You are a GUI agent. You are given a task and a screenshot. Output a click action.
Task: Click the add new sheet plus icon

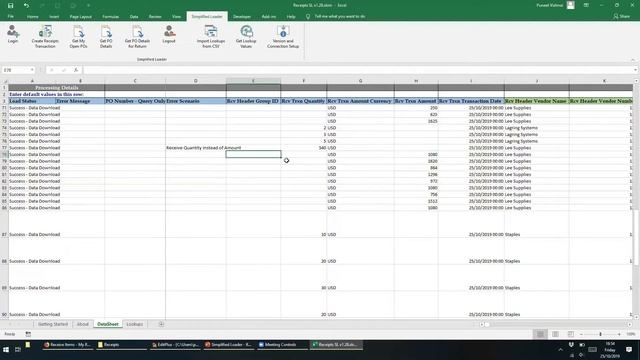tap(161, 324)
